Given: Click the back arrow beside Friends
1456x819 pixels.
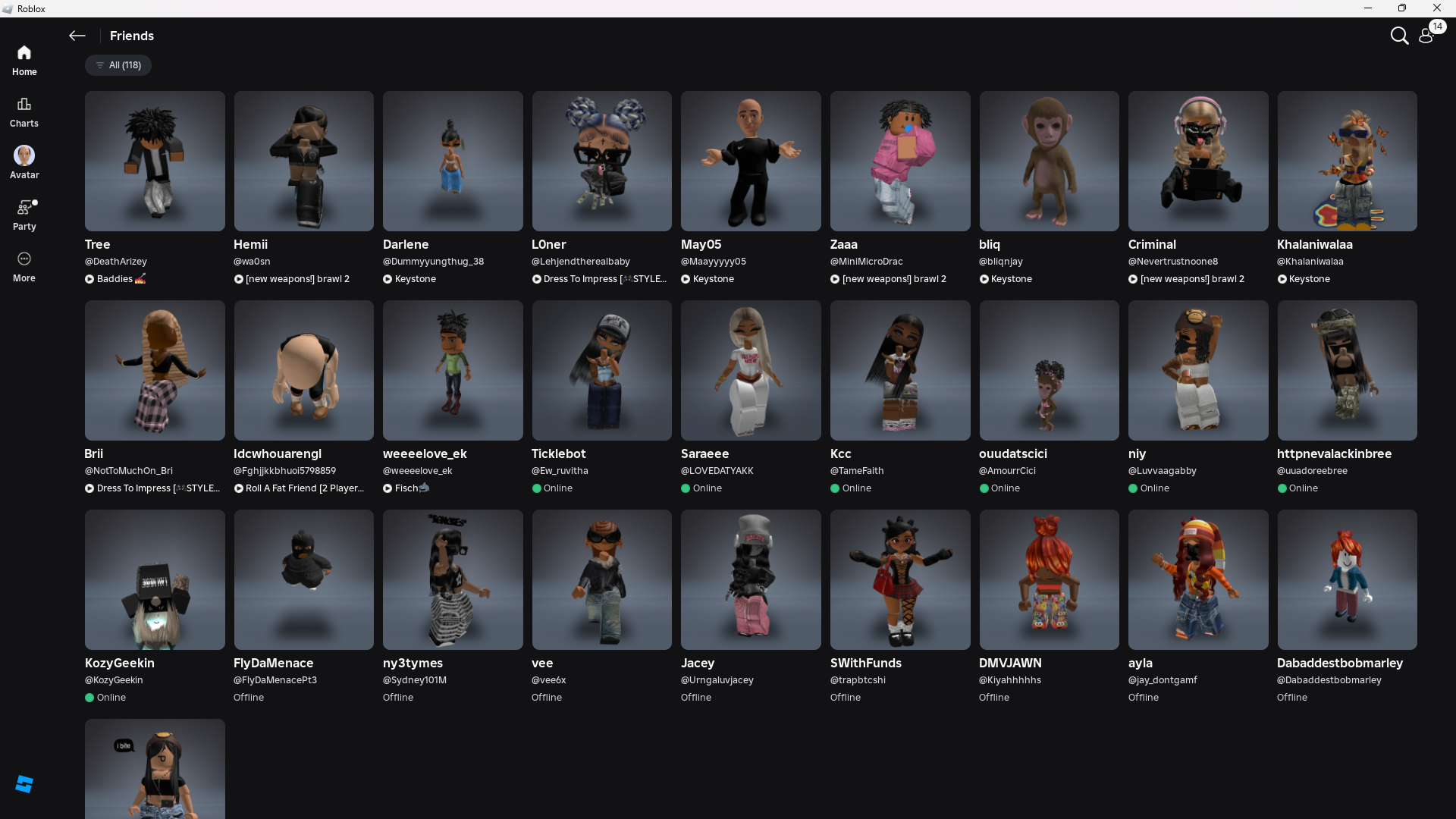Looking at the screenshot, I should pos(77,36).
